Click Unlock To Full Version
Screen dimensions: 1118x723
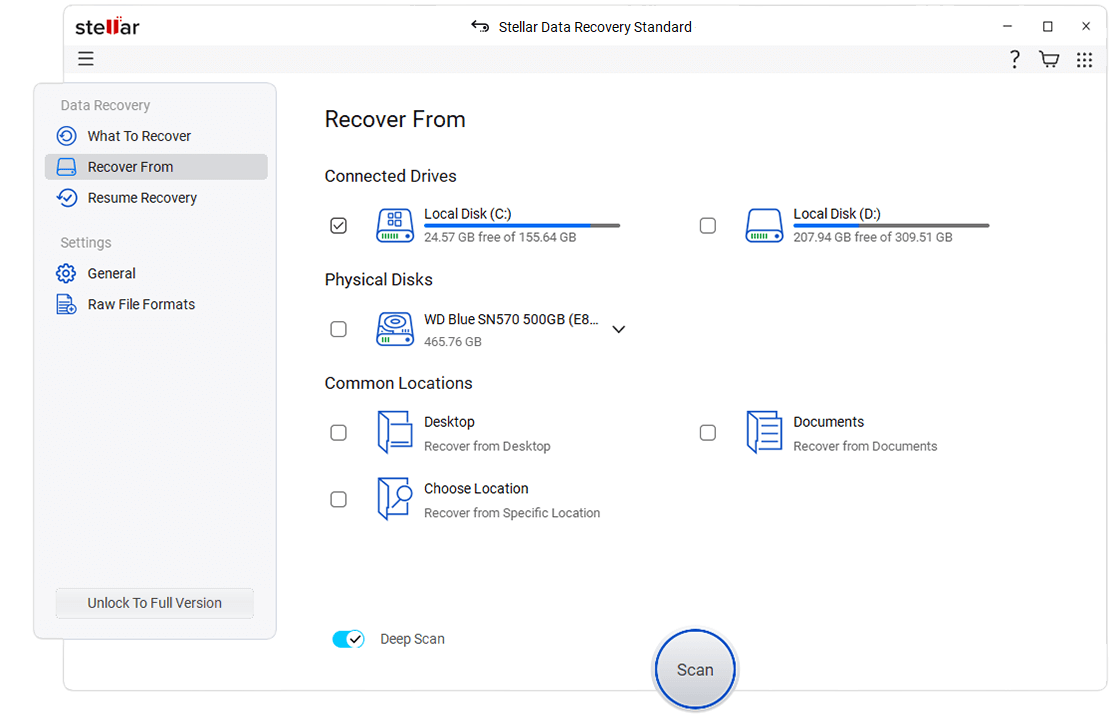point(154,603)
